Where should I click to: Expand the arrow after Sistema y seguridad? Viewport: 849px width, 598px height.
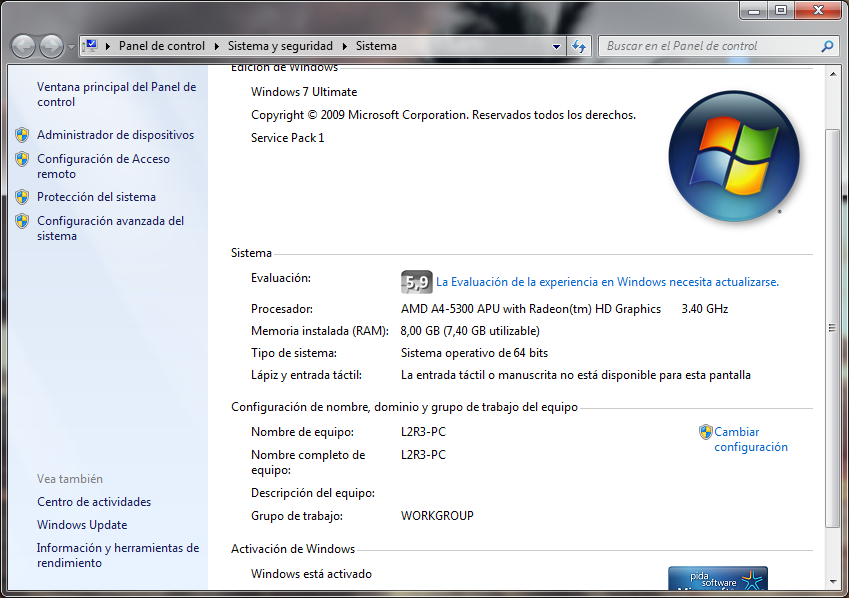coord(344,46)
